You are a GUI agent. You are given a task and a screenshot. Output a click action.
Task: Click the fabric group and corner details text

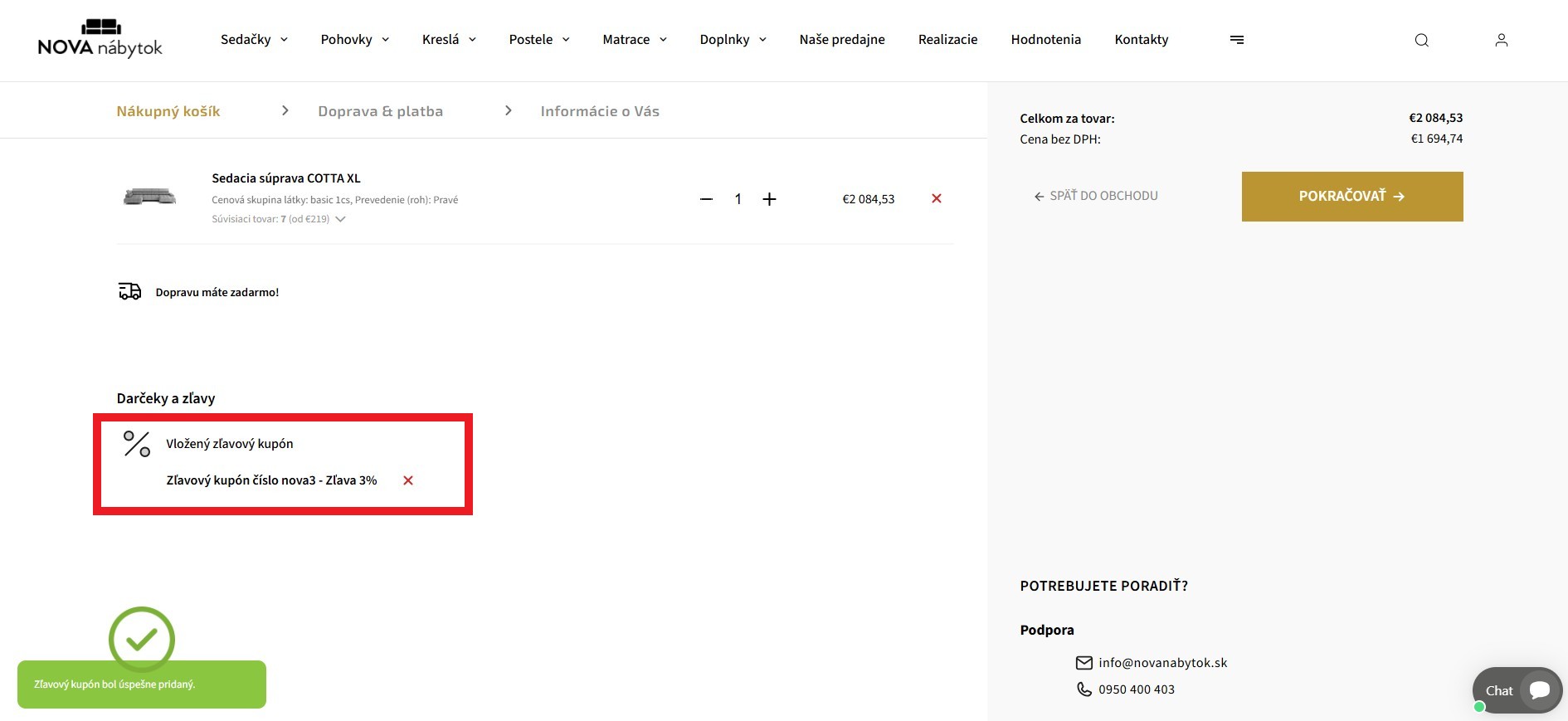335,200
